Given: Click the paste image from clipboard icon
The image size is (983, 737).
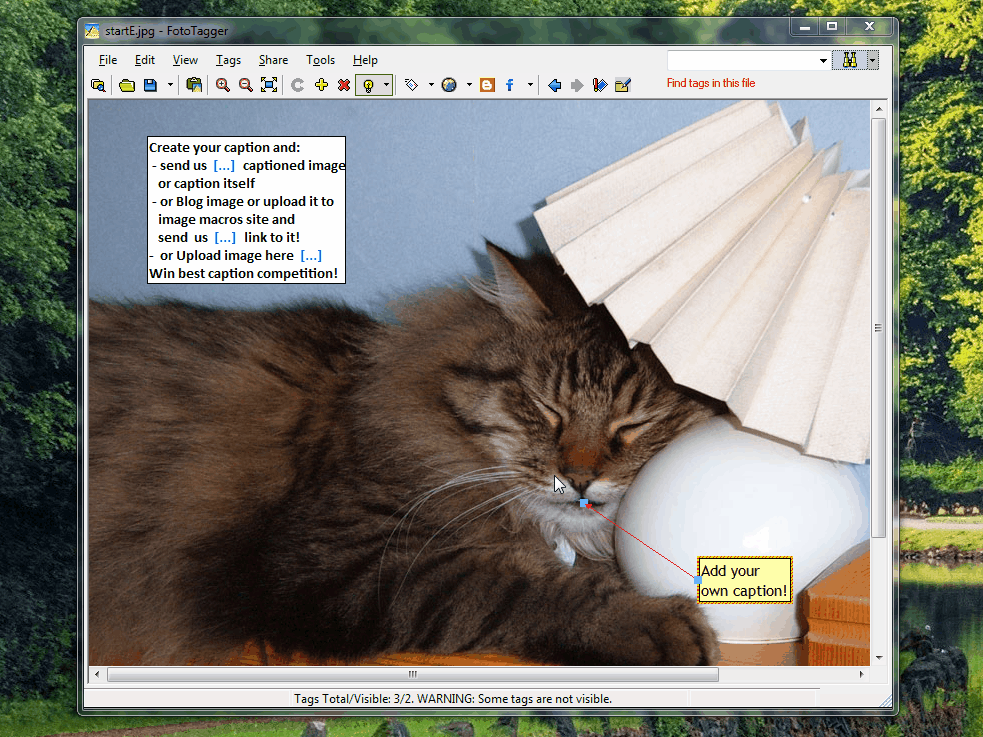Looking at the screenshot, I should pos(194,85).
